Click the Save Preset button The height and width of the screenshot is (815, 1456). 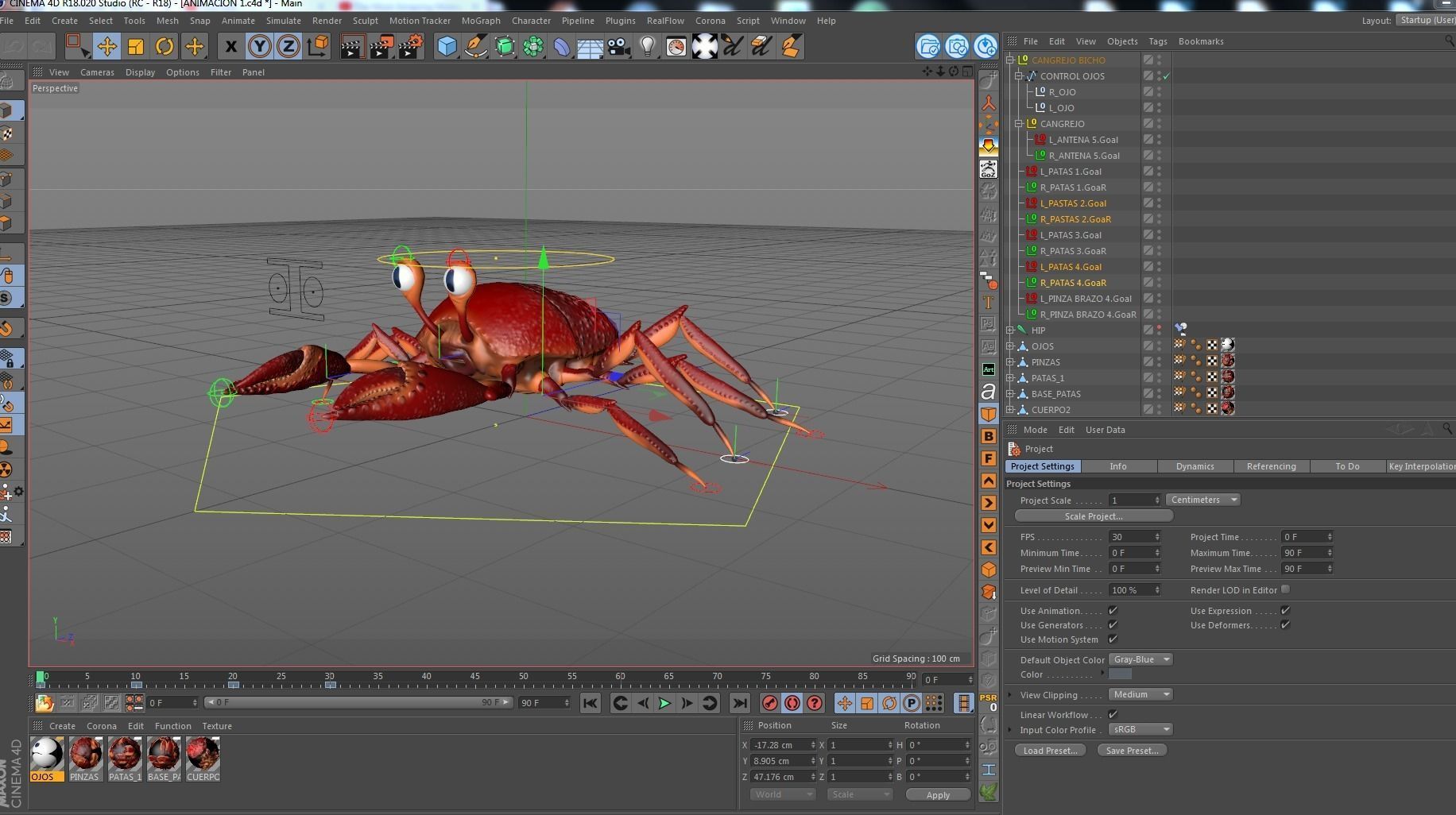[x=1132, y=751]
